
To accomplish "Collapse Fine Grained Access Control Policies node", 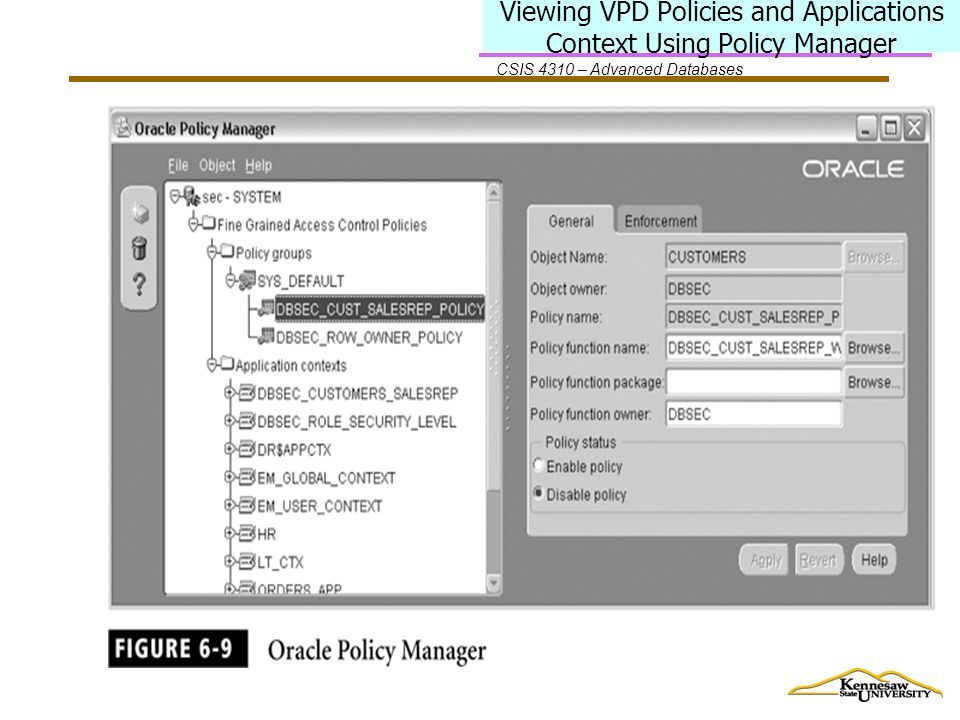I will click(x=193, y=224).
